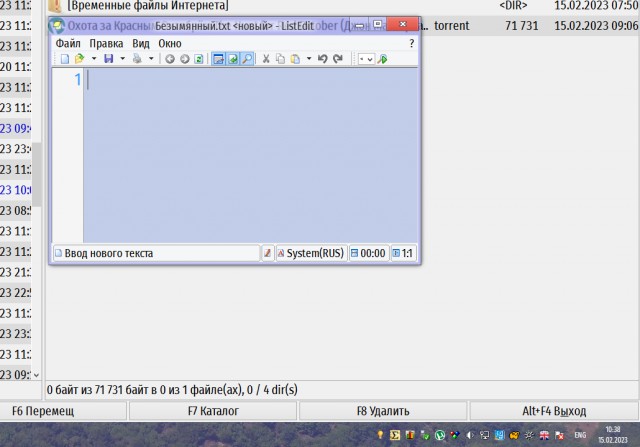Viewport: 640px width, 447px height.
Task: Go to the next file with forward arrow
Action: pos(184,59)
